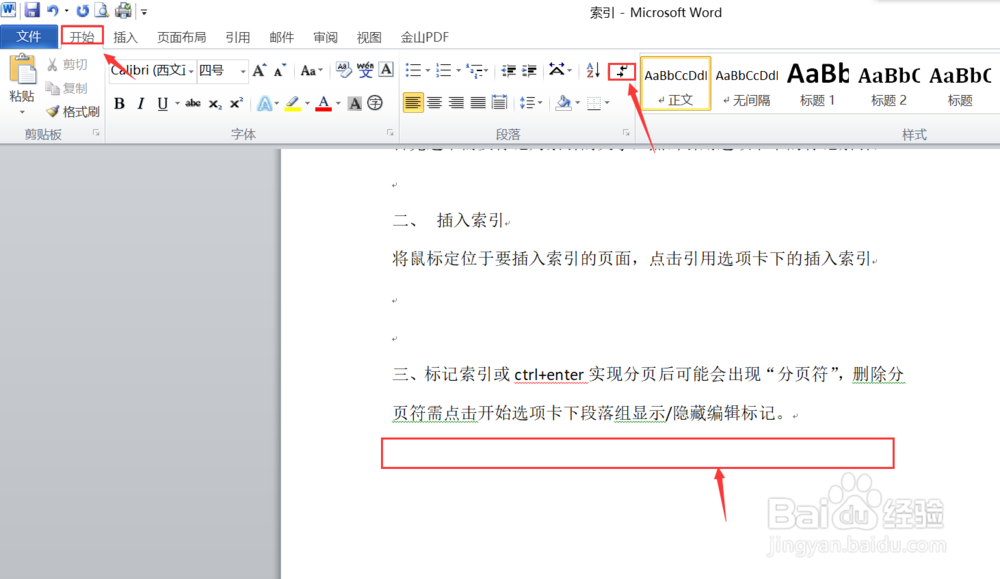
Task: Open the change case Aa dropdown
Action: pos(312,70)
